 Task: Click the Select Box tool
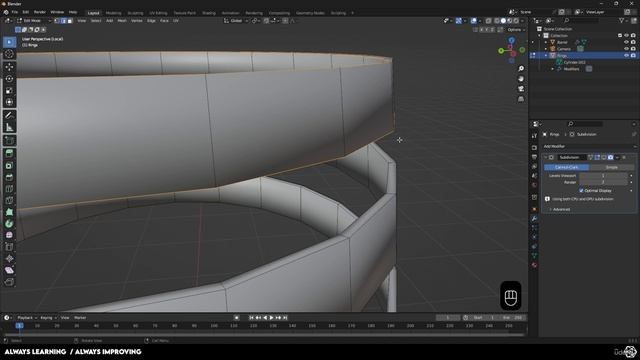[9, 42]
